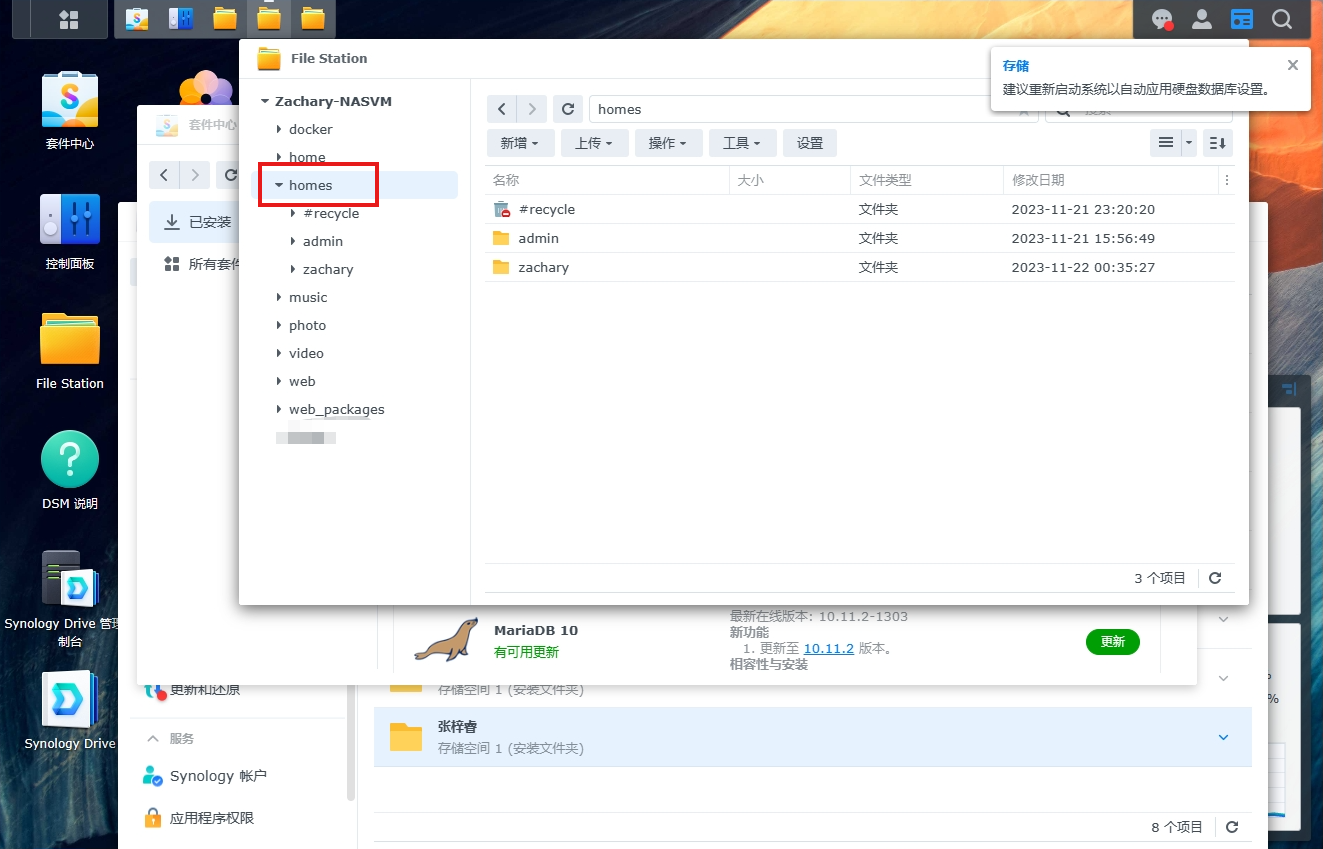Viewport: 1323px width, 849px height.
Task: Expand the music folder tree arrow
Action: click(x=279, y=297)
